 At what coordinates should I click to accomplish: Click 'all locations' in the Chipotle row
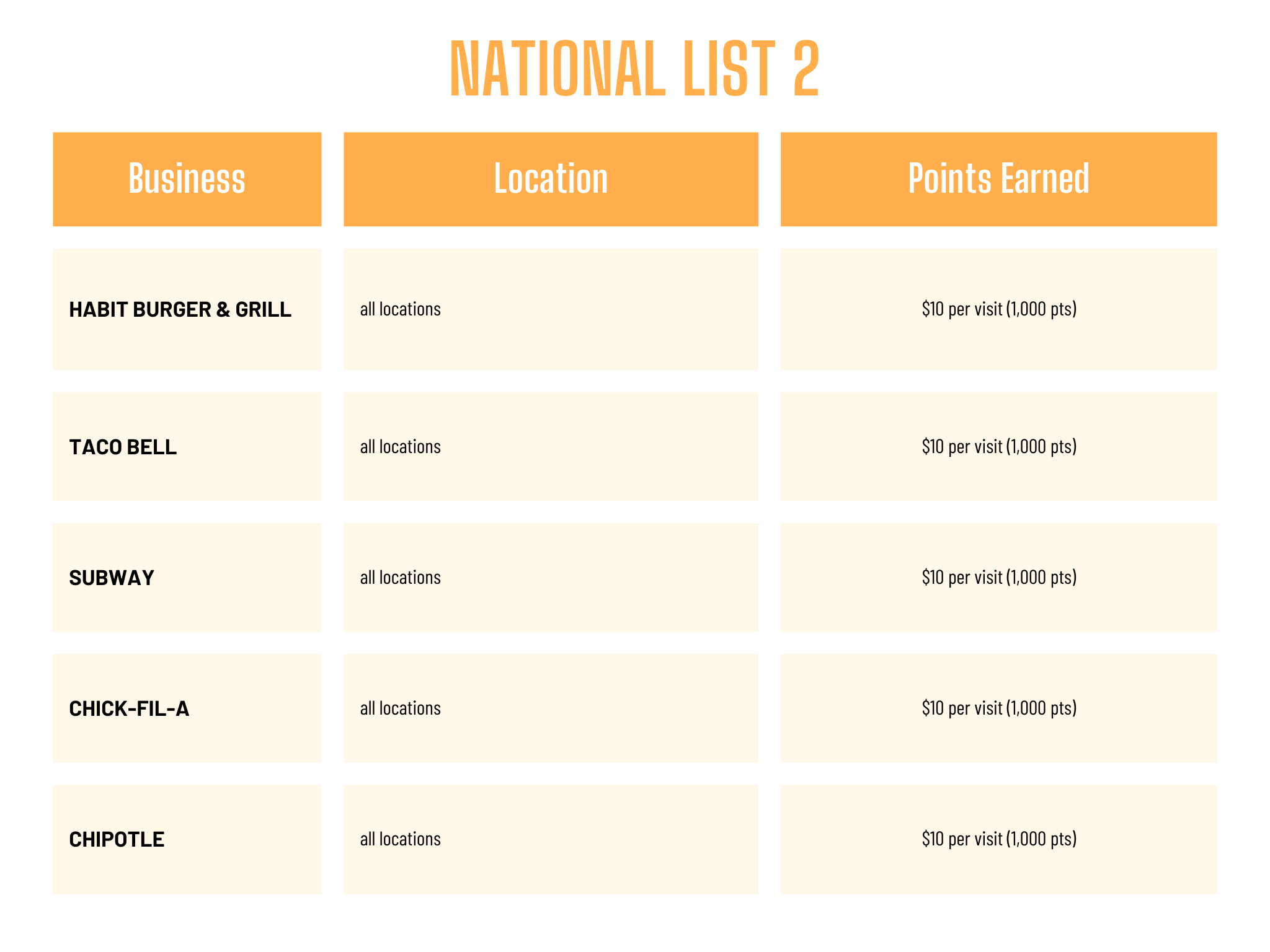pyautogui.click(x=400, y=839)
